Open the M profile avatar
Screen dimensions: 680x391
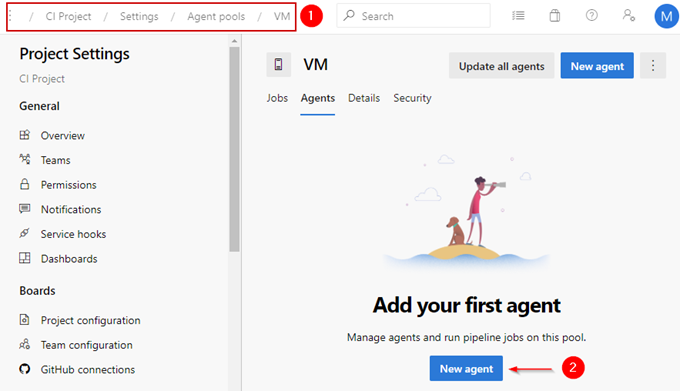(666, 16)
